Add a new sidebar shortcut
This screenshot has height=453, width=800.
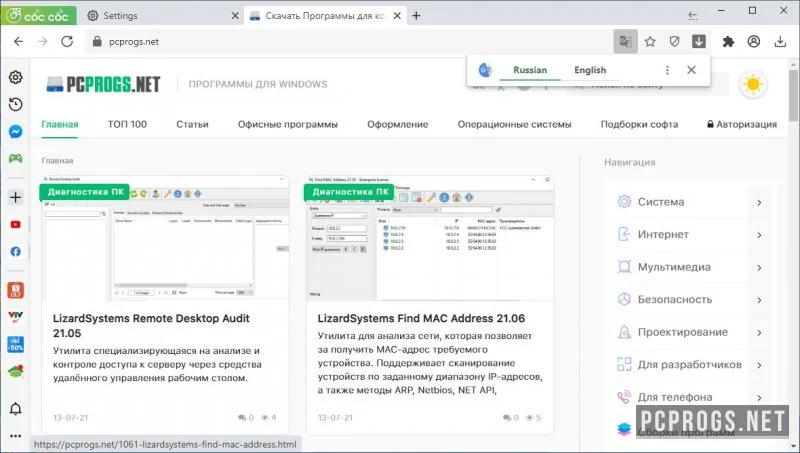point(15,197)
